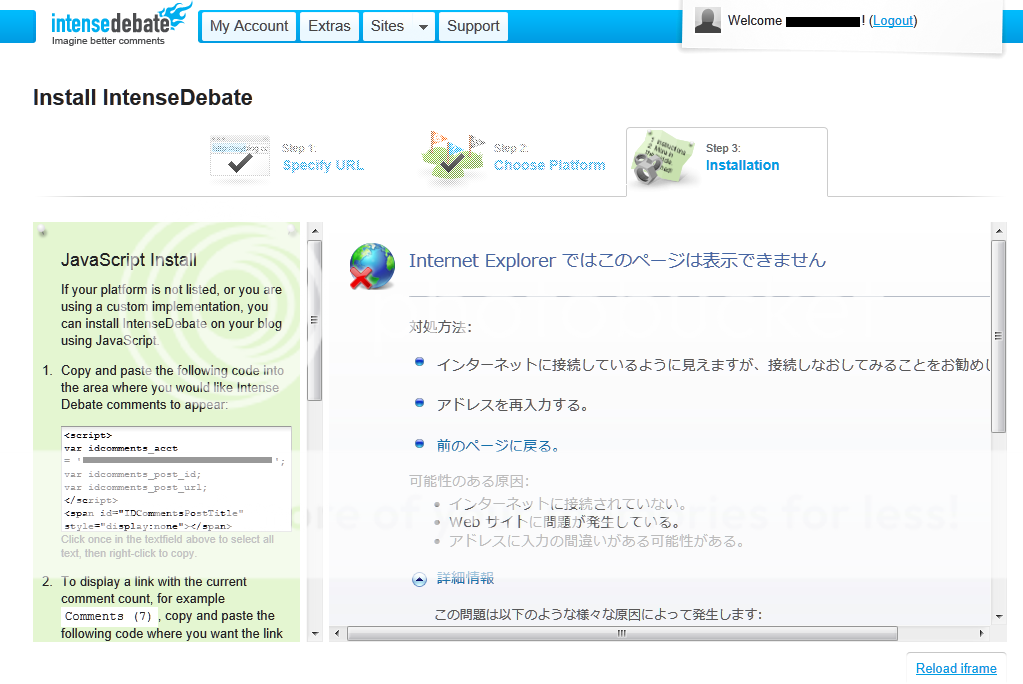
Task: Click the iframe scroll up arrow
Action: pyautogui.click(x=999, y=230)
